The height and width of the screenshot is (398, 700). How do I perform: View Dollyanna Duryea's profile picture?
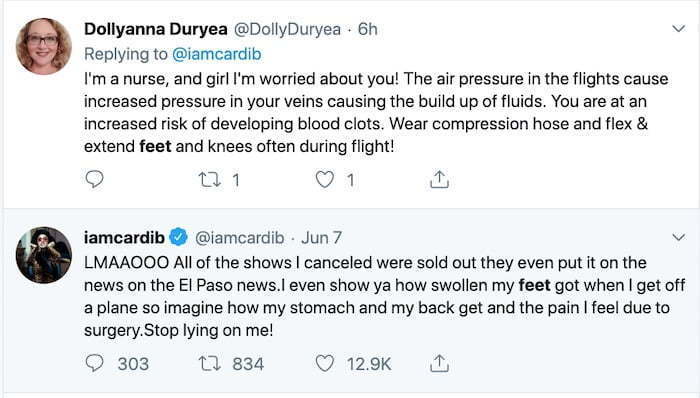coord(43,46)
